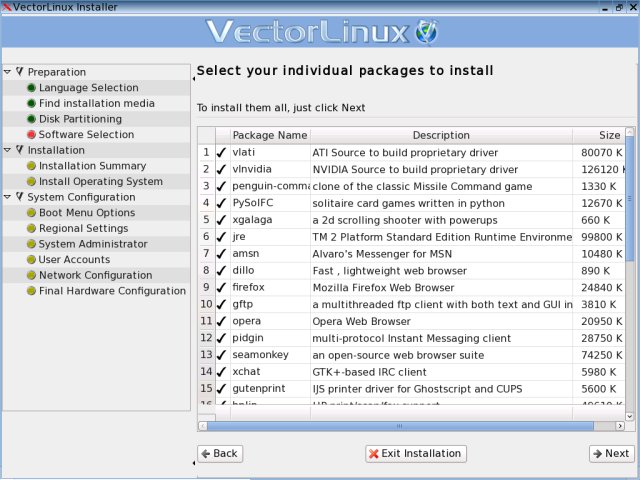Select User Accounts in the sidebar
The width and height of the screenshot is (640, 480).
(x=74, y=260)
